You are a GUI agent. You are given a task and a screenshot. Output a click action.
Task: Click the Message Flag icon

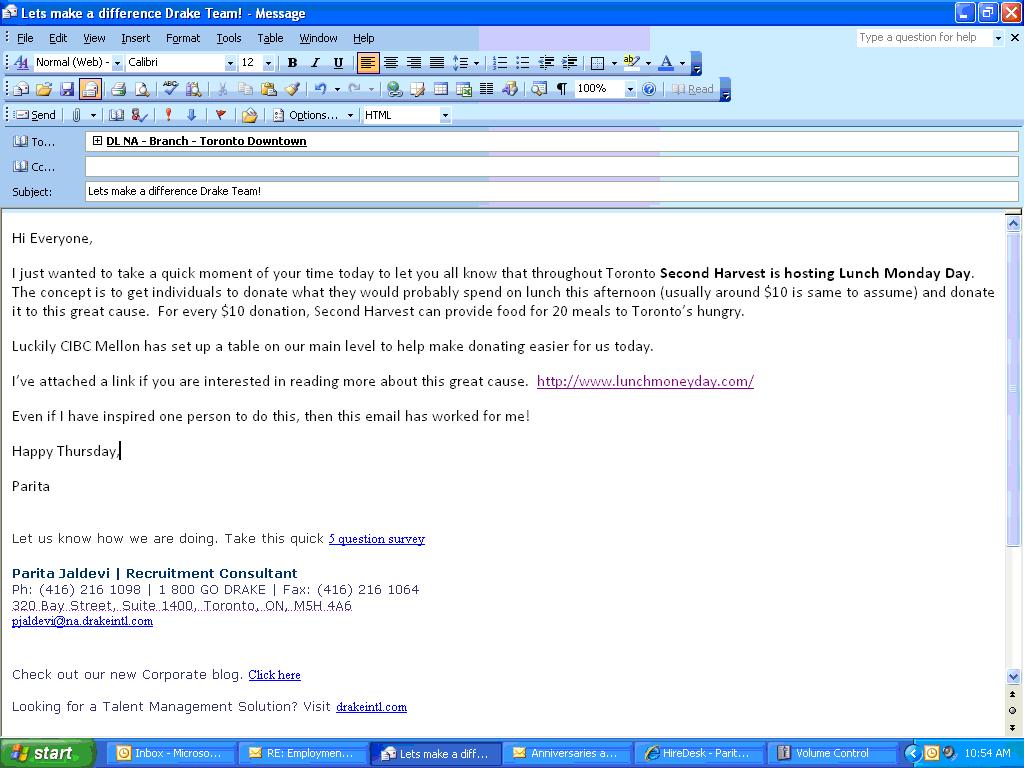(x=221, y=115)
